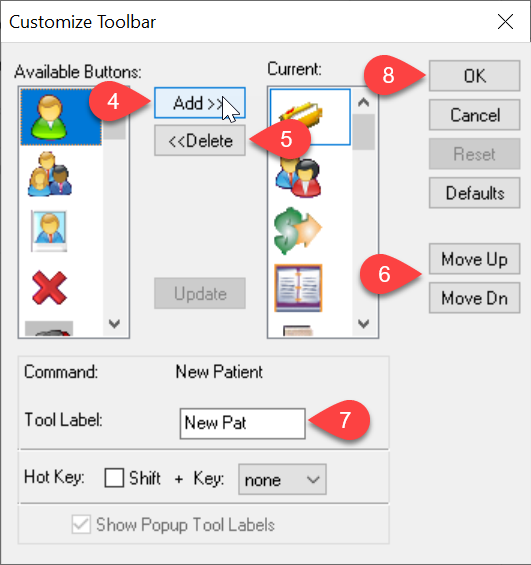Select the green dollar arrow icon
Screen dimensions: 531x565
click(298, 231)
